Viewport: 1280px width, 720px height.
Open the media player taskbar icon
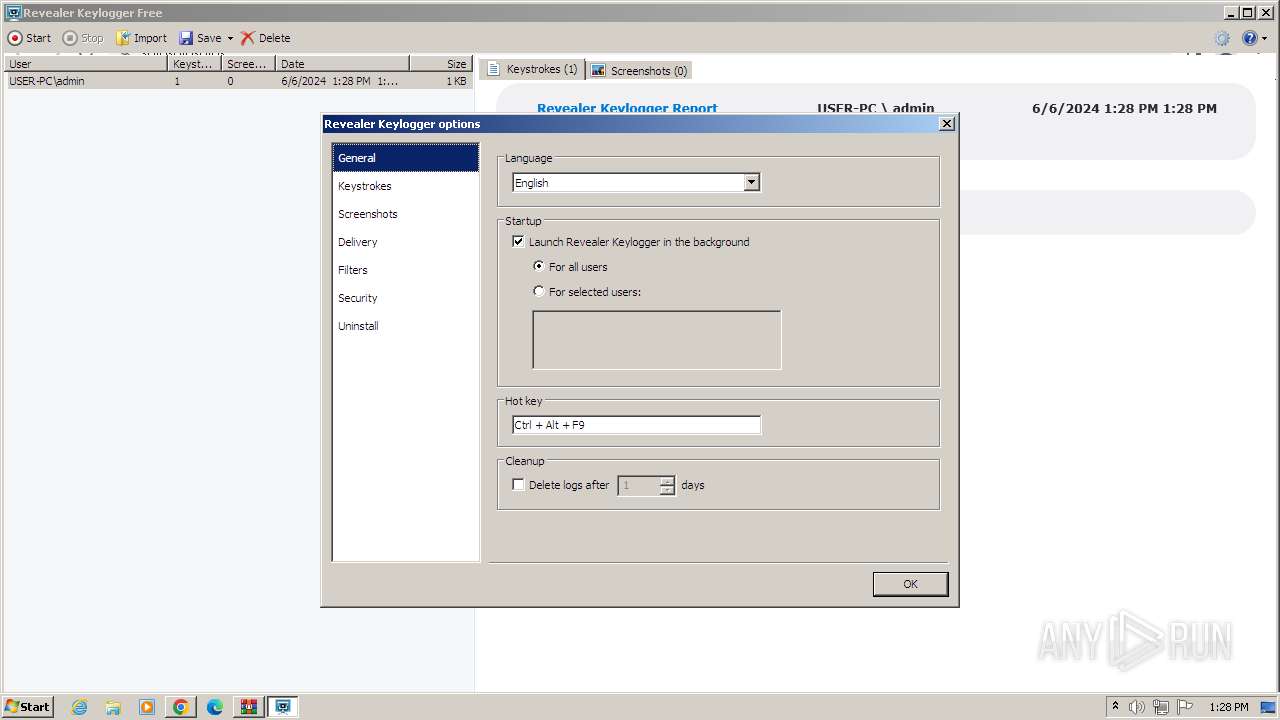(147, 707)
